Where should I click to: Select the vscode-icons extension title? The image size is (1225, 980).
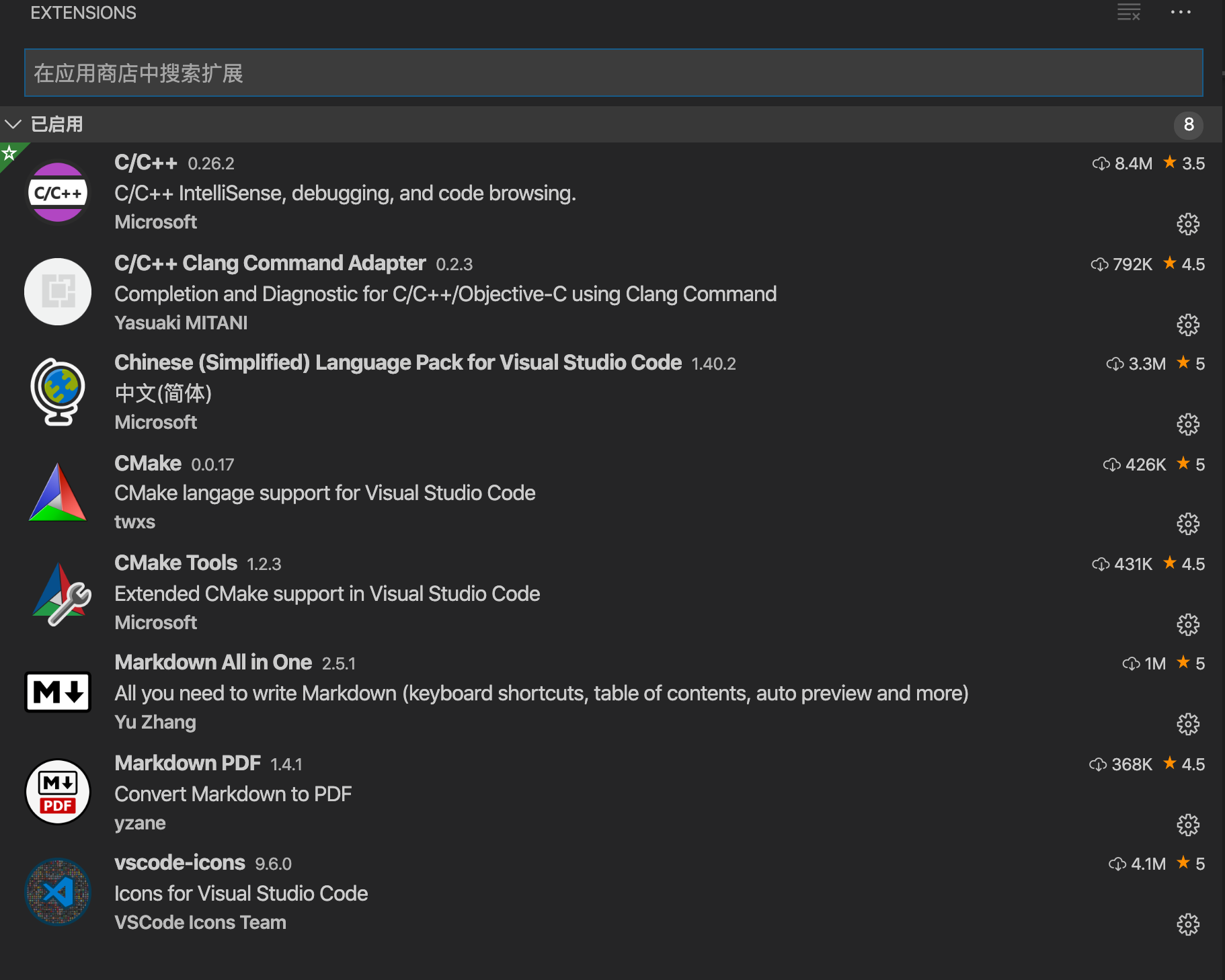(x=180, y=862)
